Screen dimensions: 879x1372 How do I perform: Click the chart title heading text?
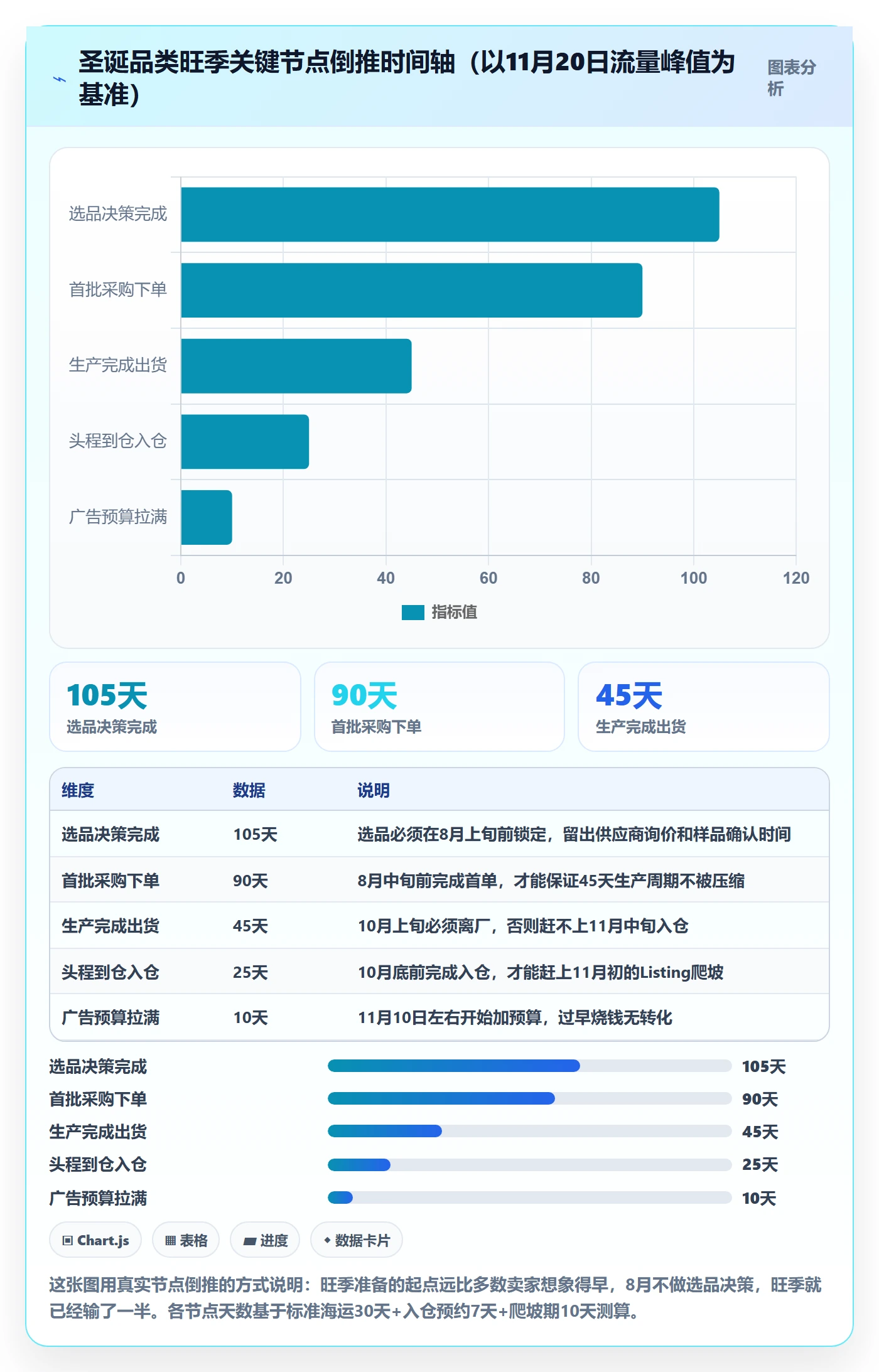(x=407, y=78)
